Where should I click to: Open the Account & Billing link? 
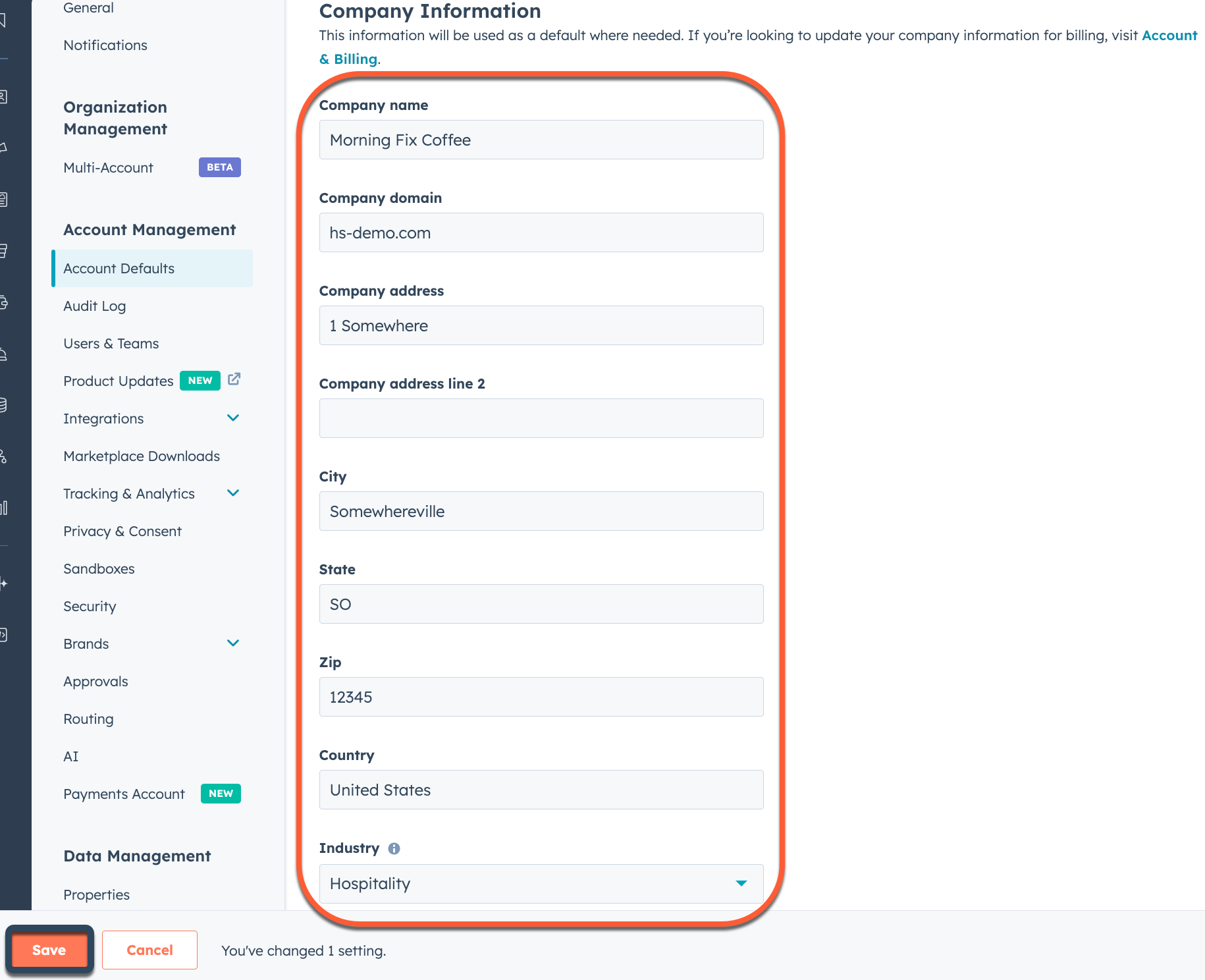point(1170,35)
